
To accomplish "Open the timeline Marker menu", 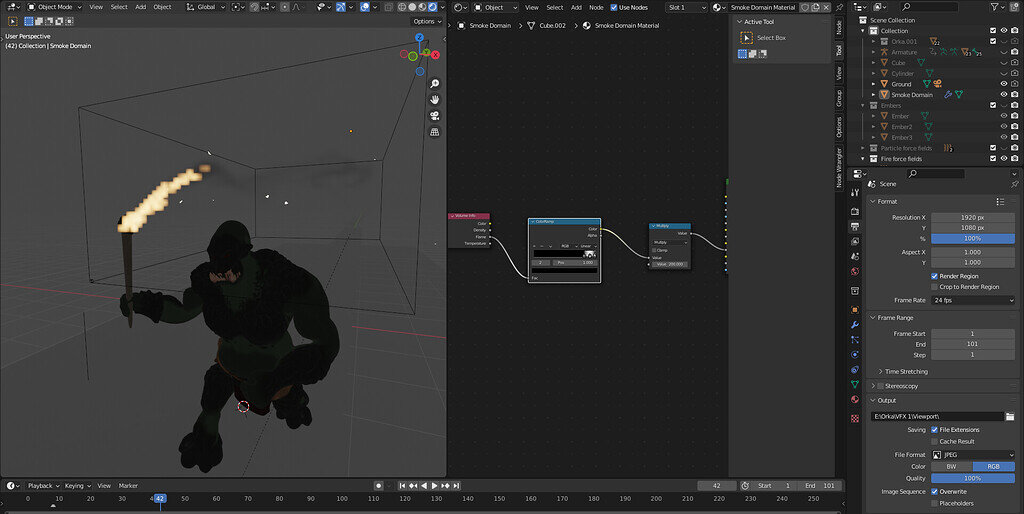I will [x=128, y=486].
